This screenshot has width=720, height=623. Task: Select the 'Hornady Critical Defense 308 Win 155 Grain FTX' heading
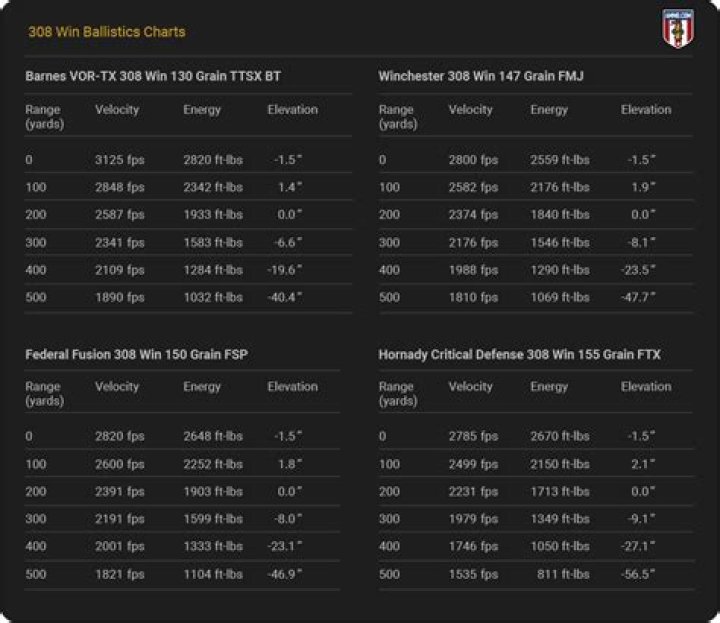coord(519,354)
